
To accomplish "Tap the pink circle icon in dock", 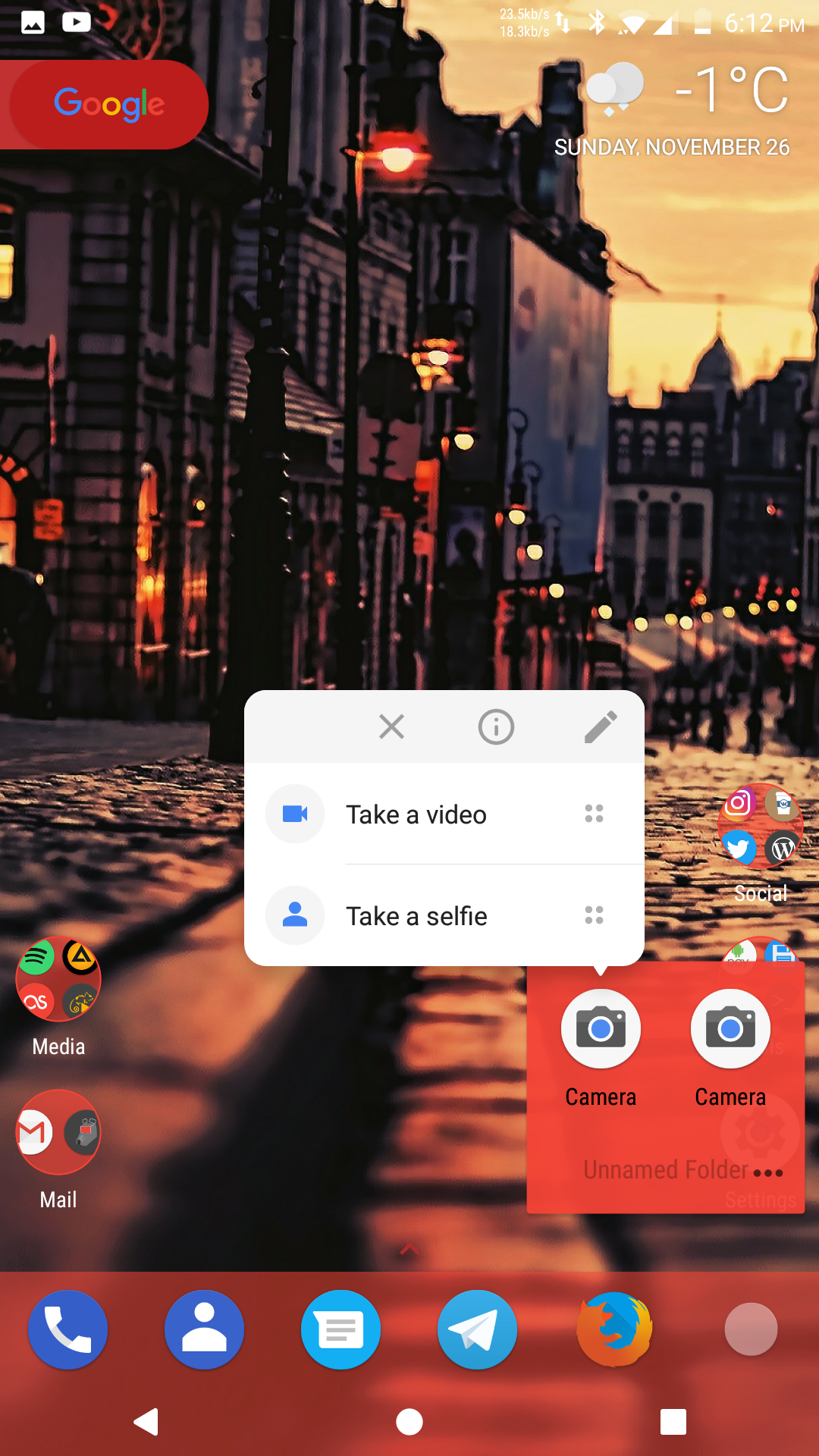I will 751,1329.
